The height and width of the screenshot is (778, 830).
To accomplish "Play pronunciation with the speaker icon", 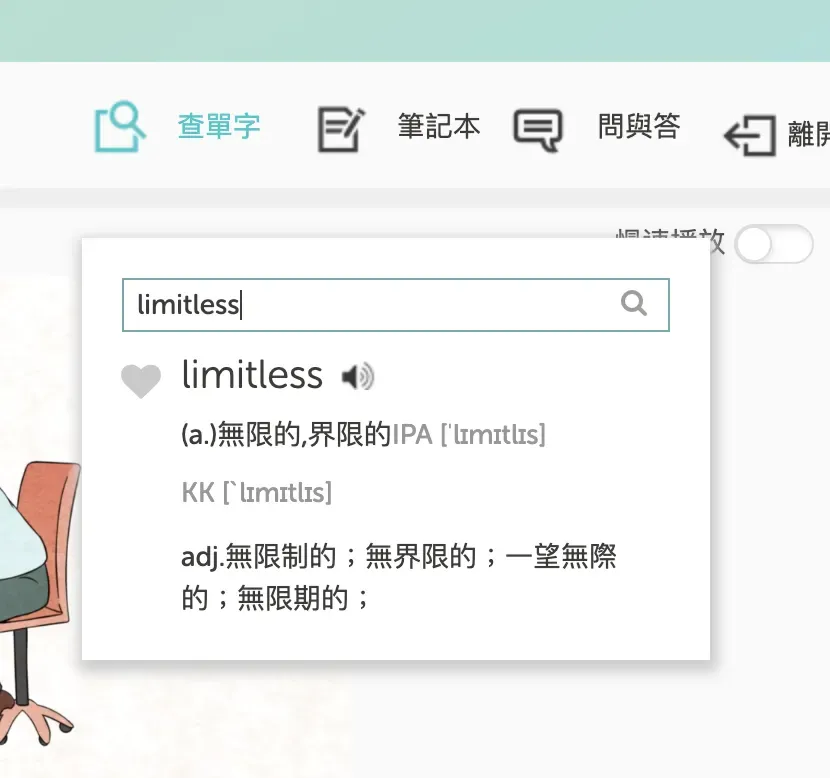I will click(x=358, y=377).
